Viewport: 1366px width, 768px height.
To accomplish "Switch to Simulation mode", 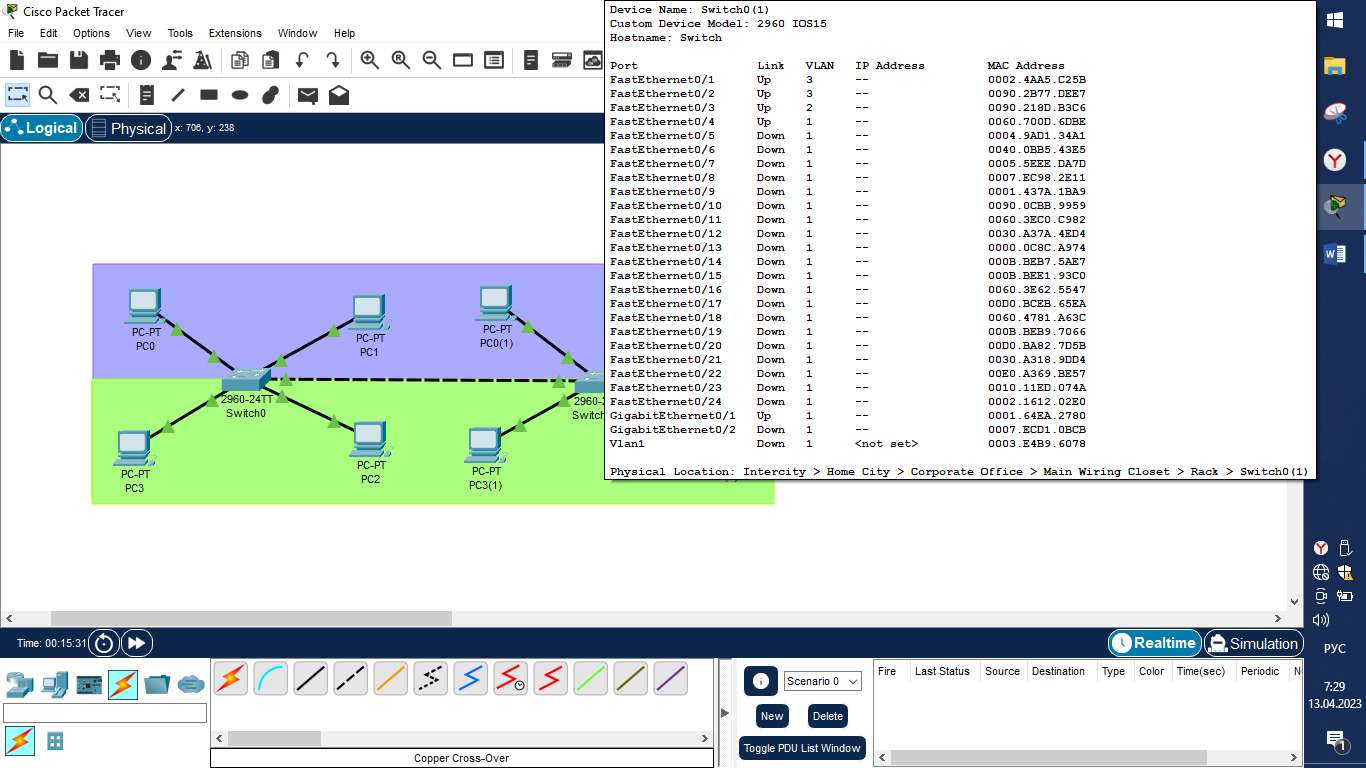I will click(1254, 643).
